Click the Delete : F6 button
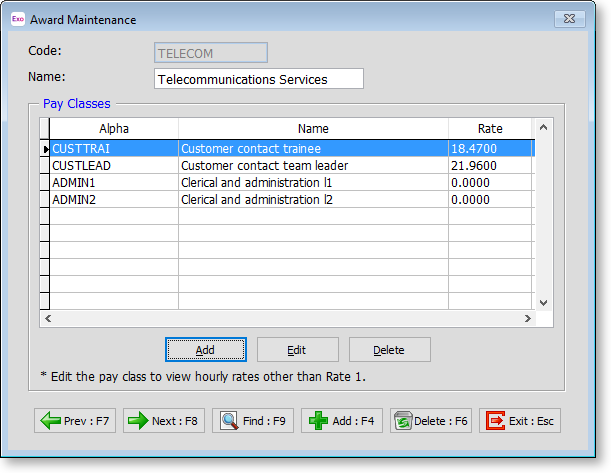The image size is (611, 473). pos(431,421)
